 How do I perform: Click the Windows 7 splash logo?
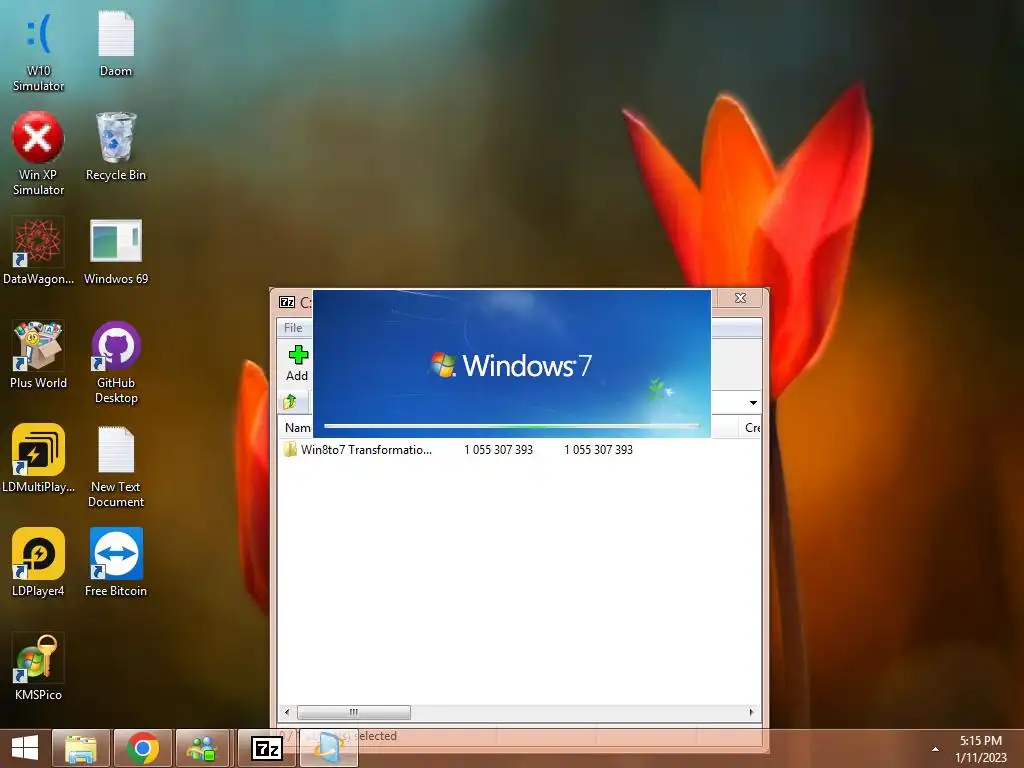pyautogui.click(x=511, y=365)
